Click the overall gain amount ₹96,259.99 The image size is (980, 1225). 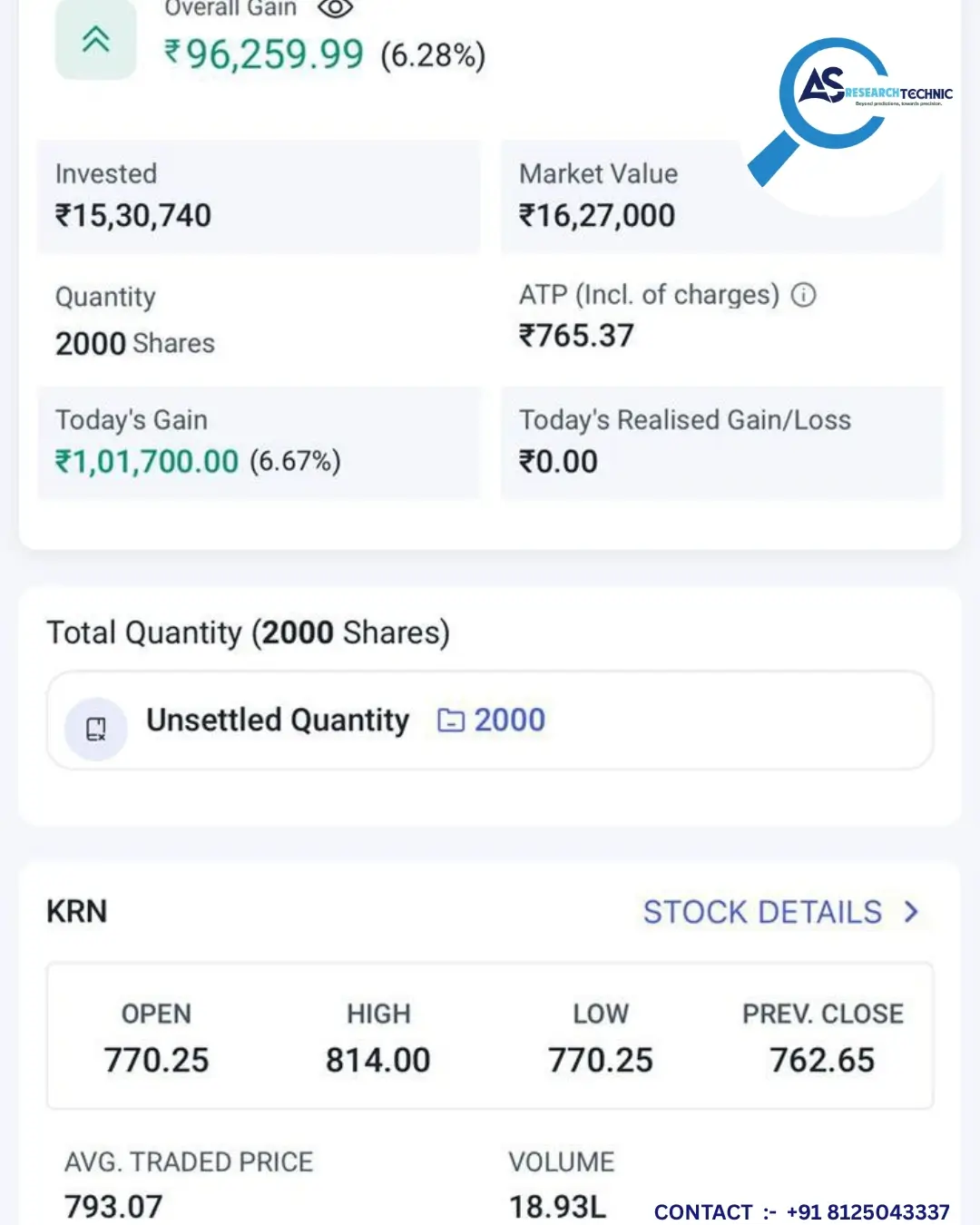[x=264, y=54]
